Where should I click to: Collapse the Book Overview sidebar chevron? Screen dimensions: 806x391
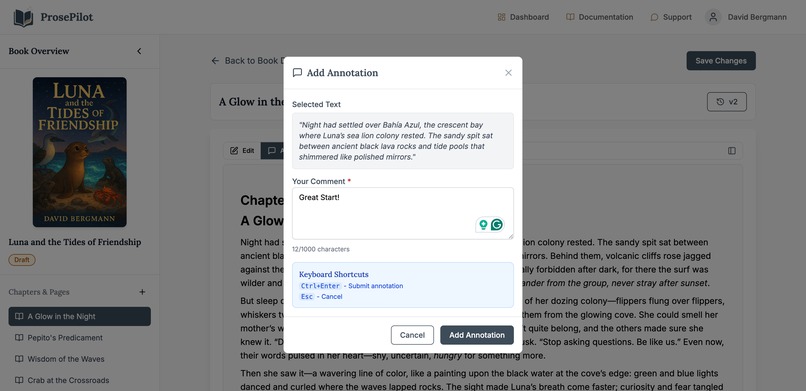click(139, 51)
